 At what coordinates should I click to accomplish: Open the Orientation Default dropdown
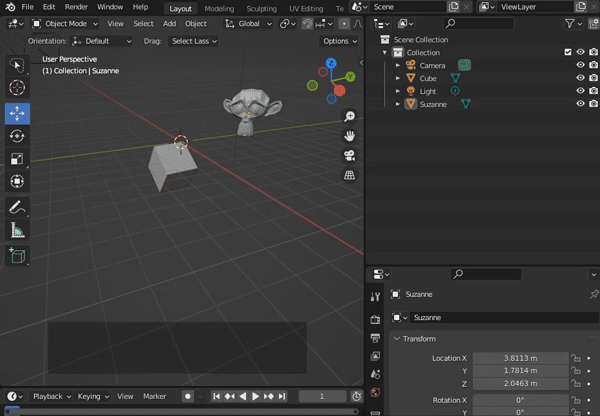(102, 41)
